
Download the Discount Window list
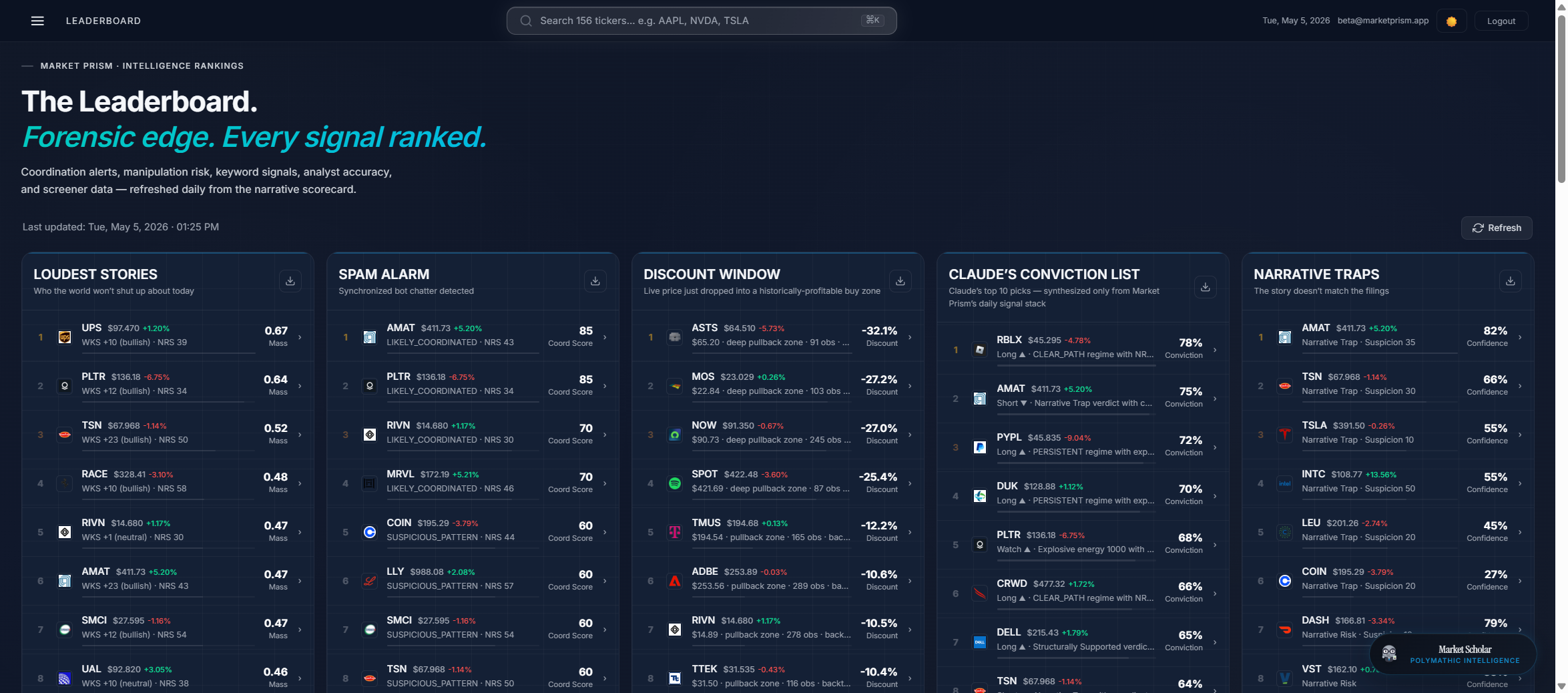[x=900, y=281]
